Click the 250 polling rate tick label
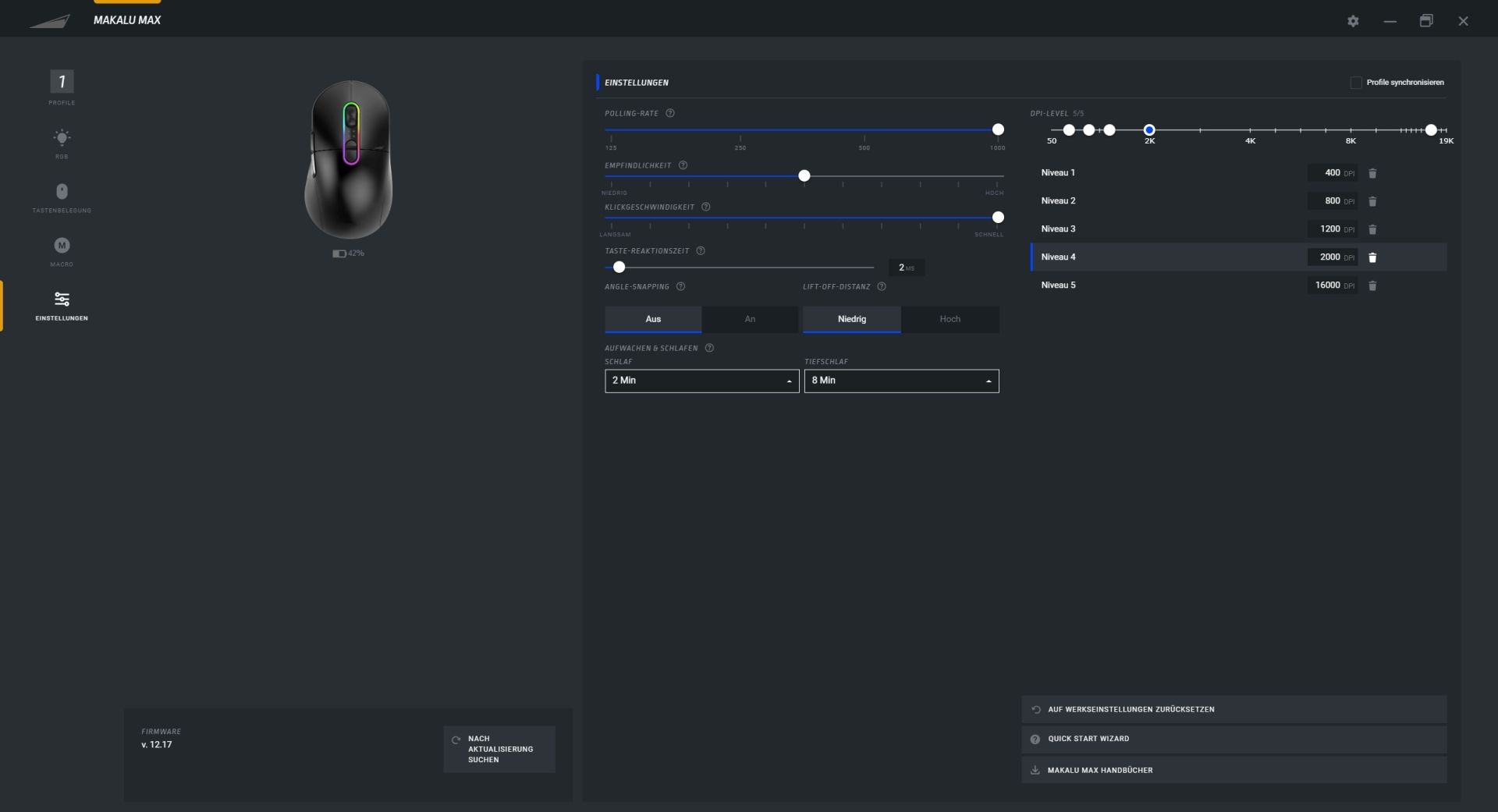Screen dimensions: 1498x812 pos(740,148)
